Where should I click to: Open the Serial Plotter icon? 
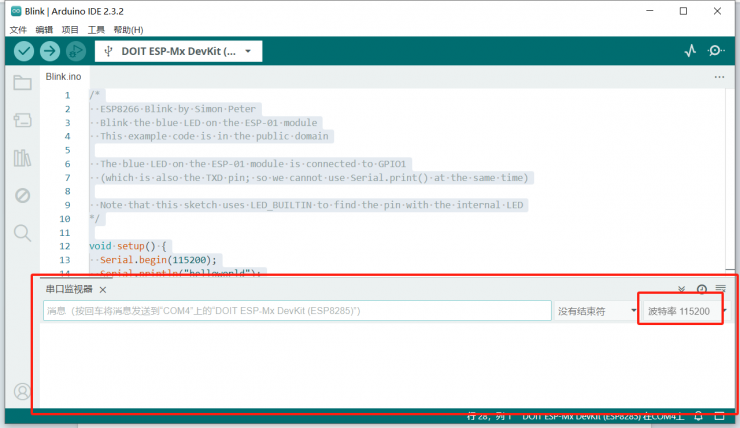691,51
